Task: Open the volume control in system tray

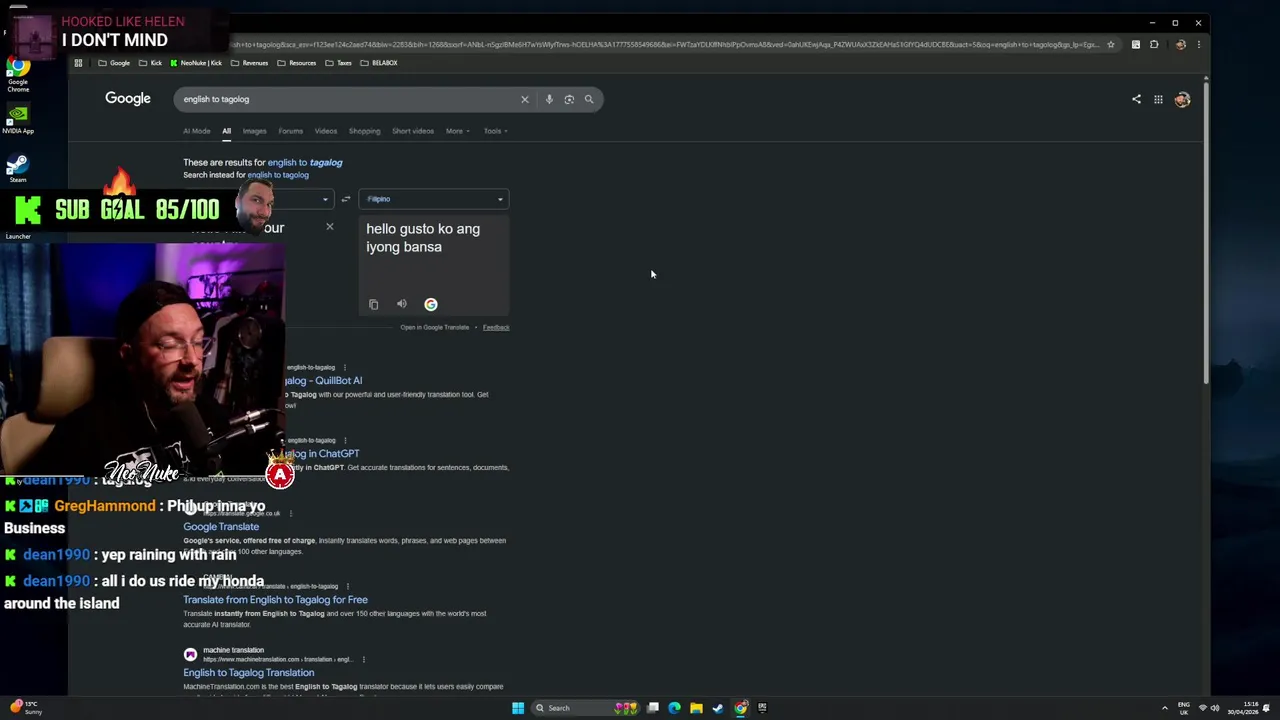Action: click(1215, 708)
